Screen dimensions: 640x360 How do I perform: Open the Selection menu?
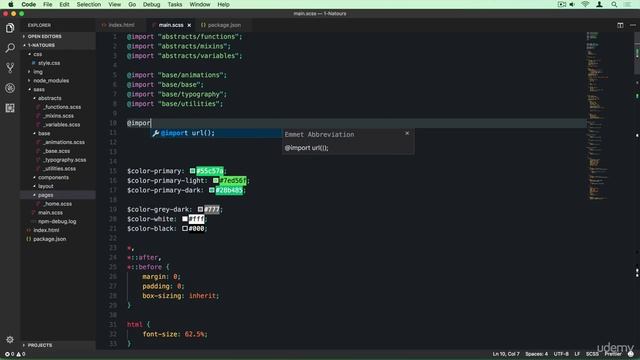tap(89, 4)
